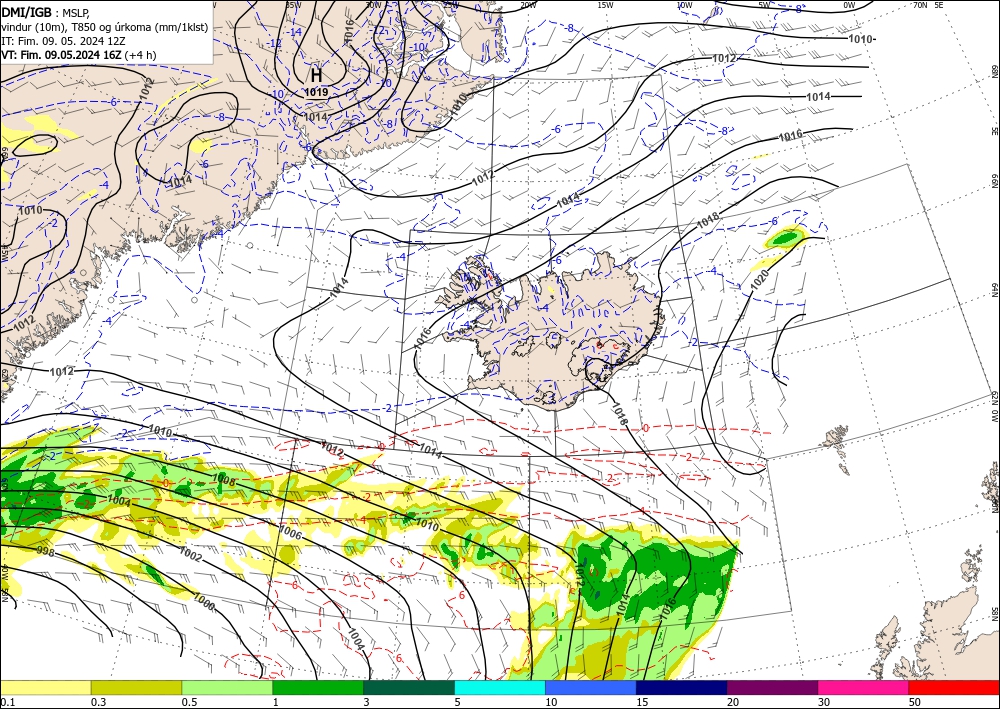The height and width of the screenshot is (709, 1000).
Task: Click the purple 20–30 legend swatch
Action: click(x=772, y=687)
